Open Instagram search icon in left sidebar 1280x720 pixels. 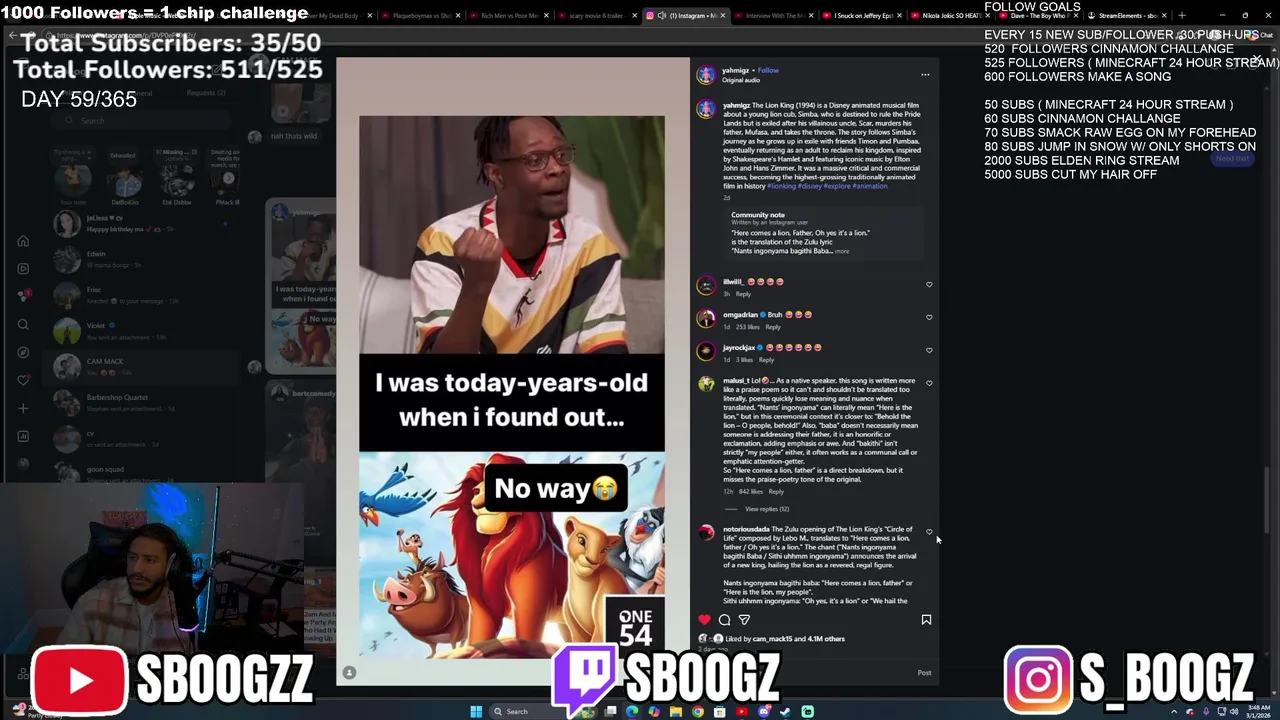[x=23, y=324]
